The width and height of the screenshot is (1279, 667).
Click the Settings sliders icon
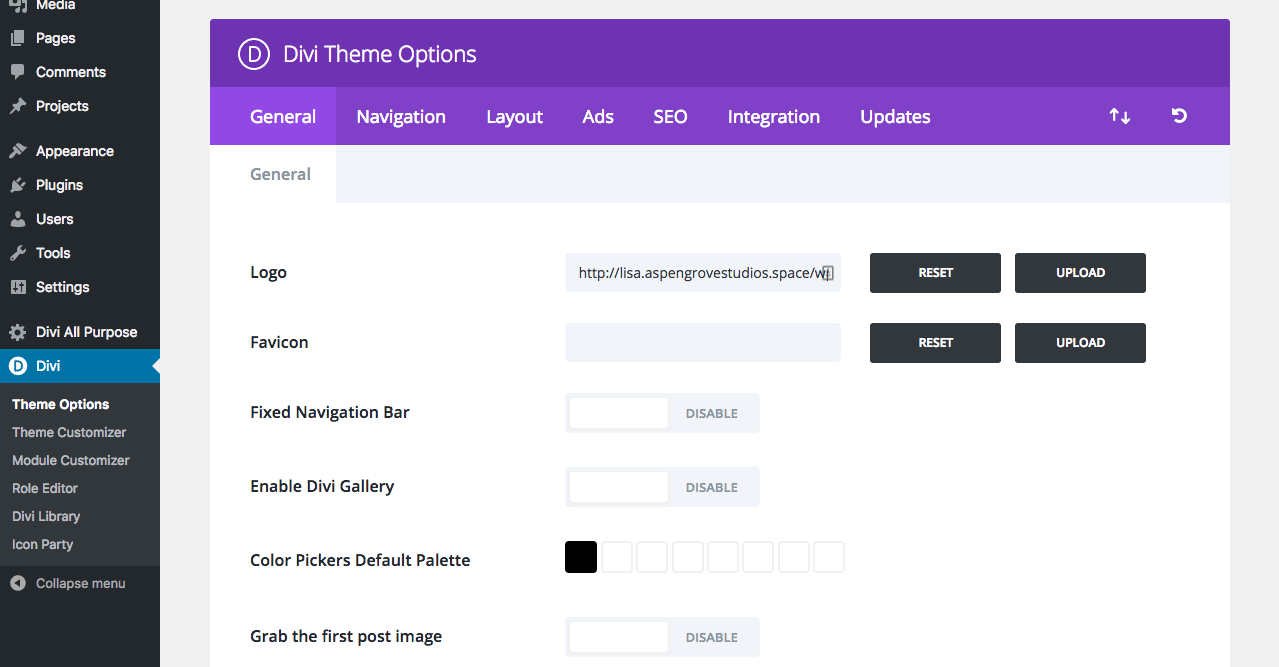pos(18,287)
